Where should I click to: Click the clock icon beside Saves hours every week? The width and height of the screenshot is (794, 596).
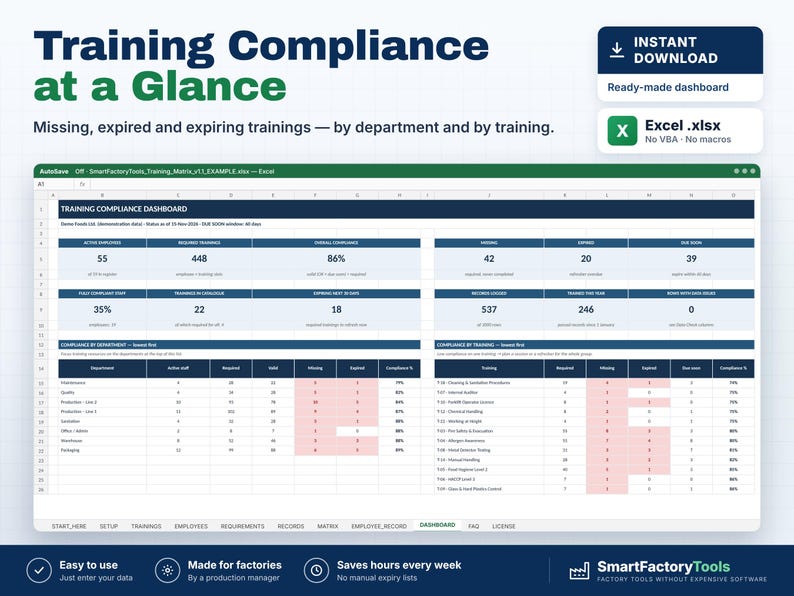[x=316, y=571]
